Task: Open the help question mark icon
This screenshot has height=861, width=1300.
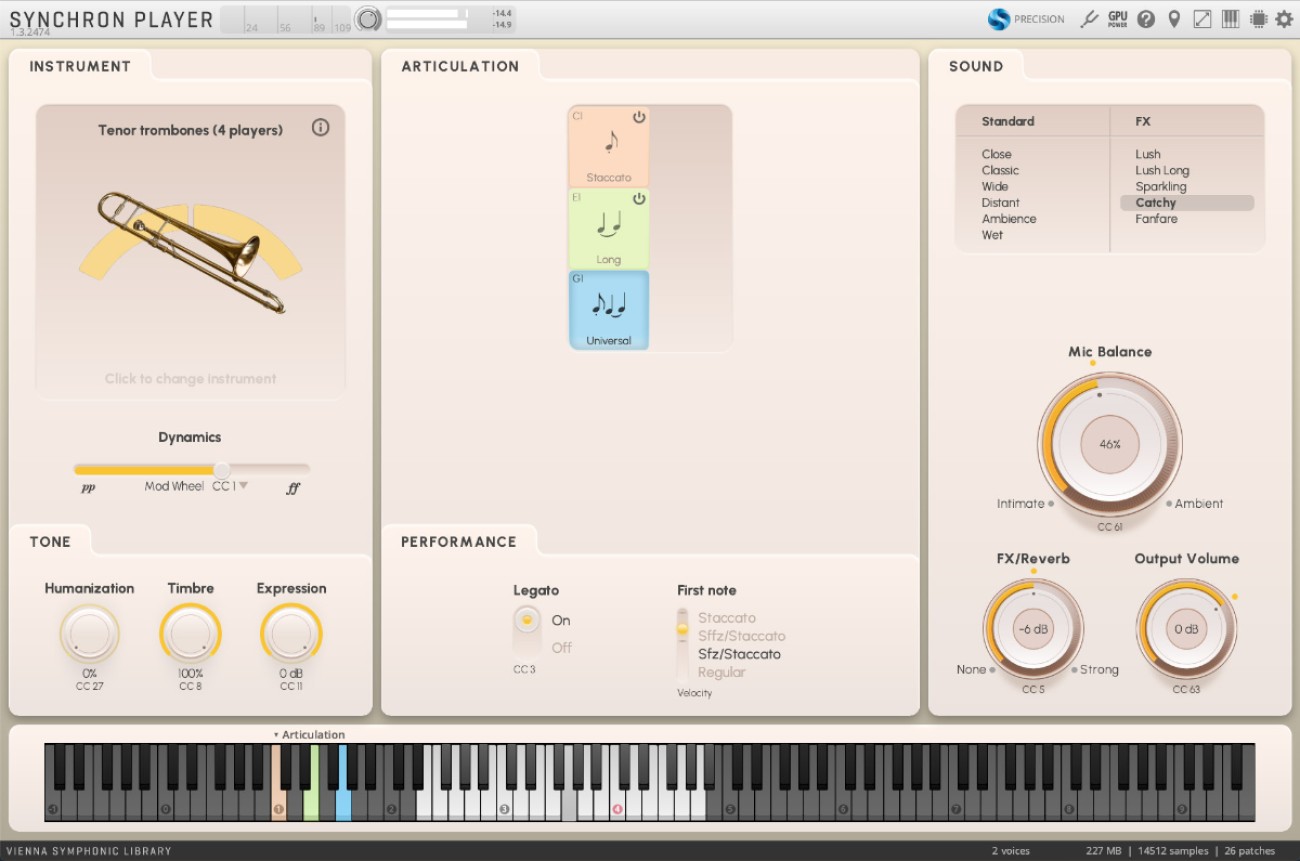Action: click(x=1146, y=19)
